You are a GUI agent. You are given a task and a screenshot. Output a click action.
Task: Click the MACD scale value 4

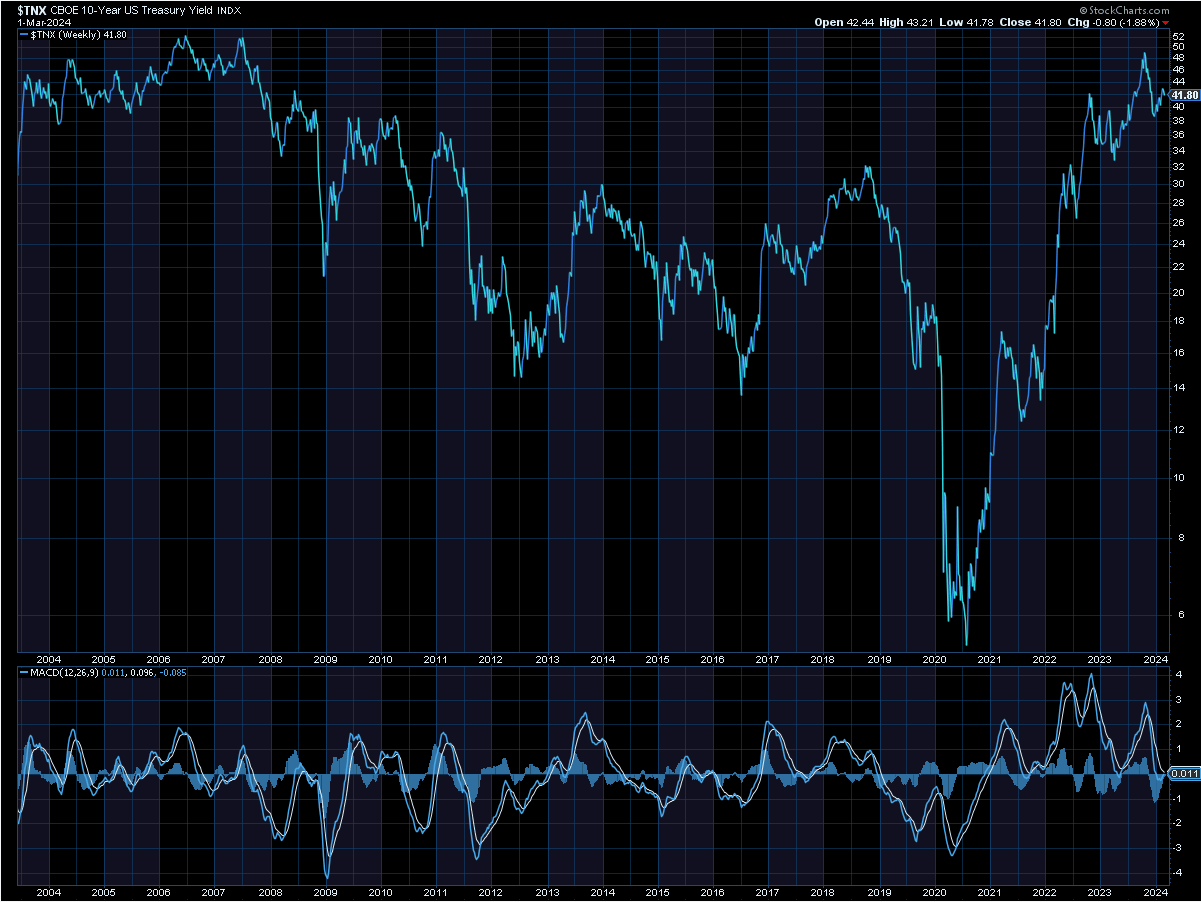coord(1179,676)
